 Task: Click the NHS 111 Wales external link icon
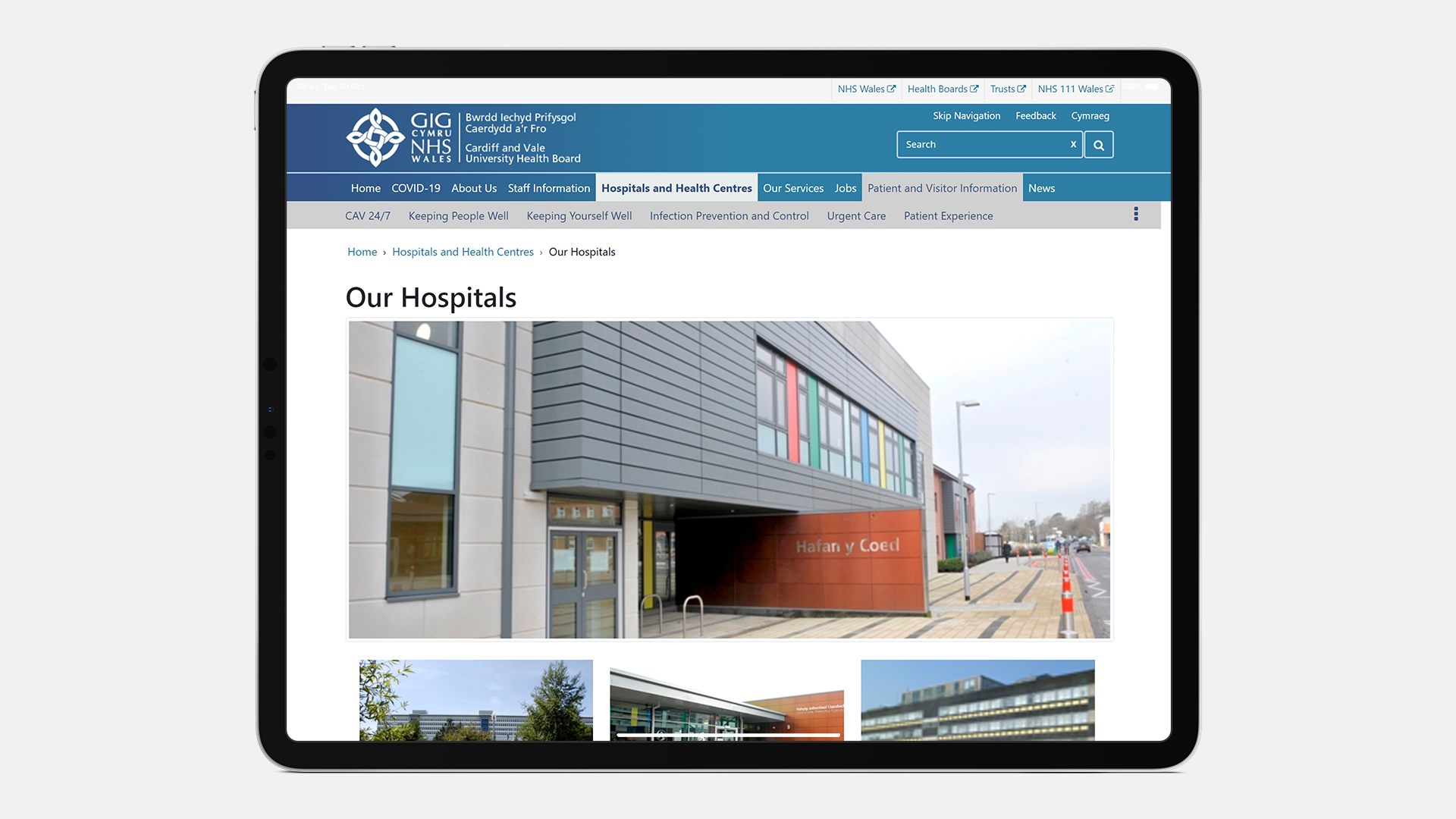point(1108,90)
